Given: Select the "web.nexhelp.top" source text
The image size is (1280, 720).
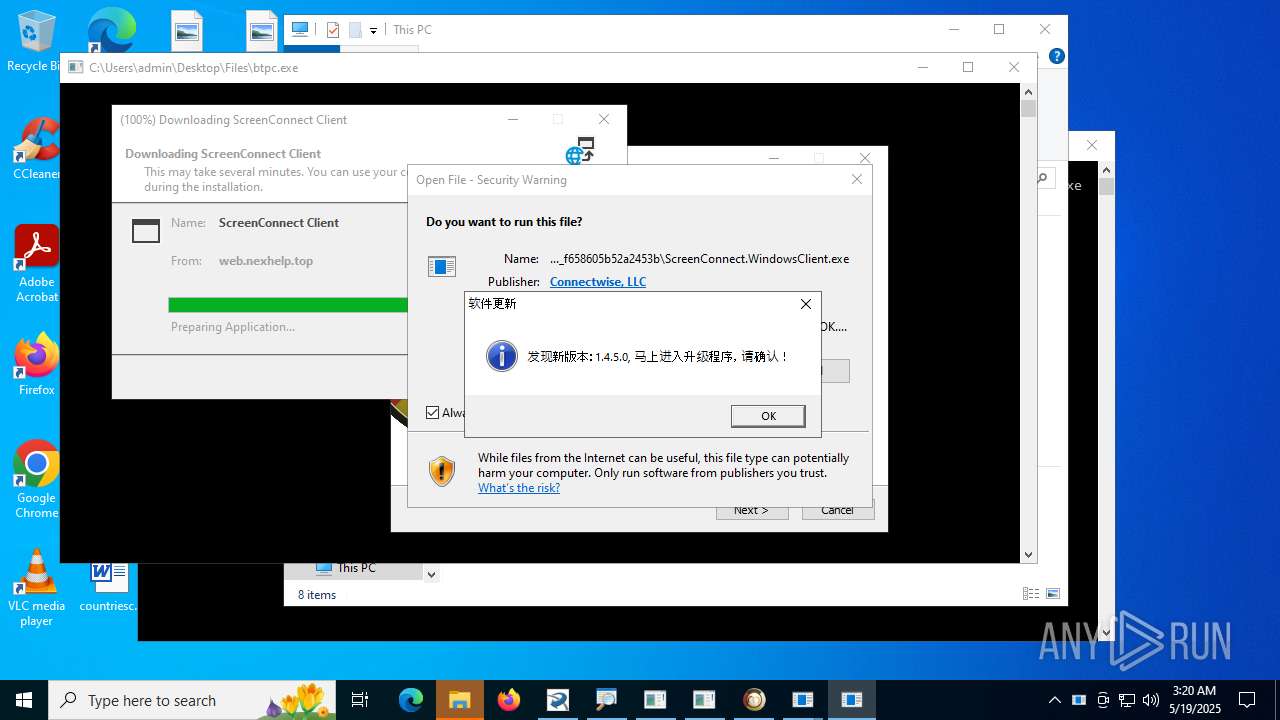Looking at the screenshot, I should (x=266, y=261).
